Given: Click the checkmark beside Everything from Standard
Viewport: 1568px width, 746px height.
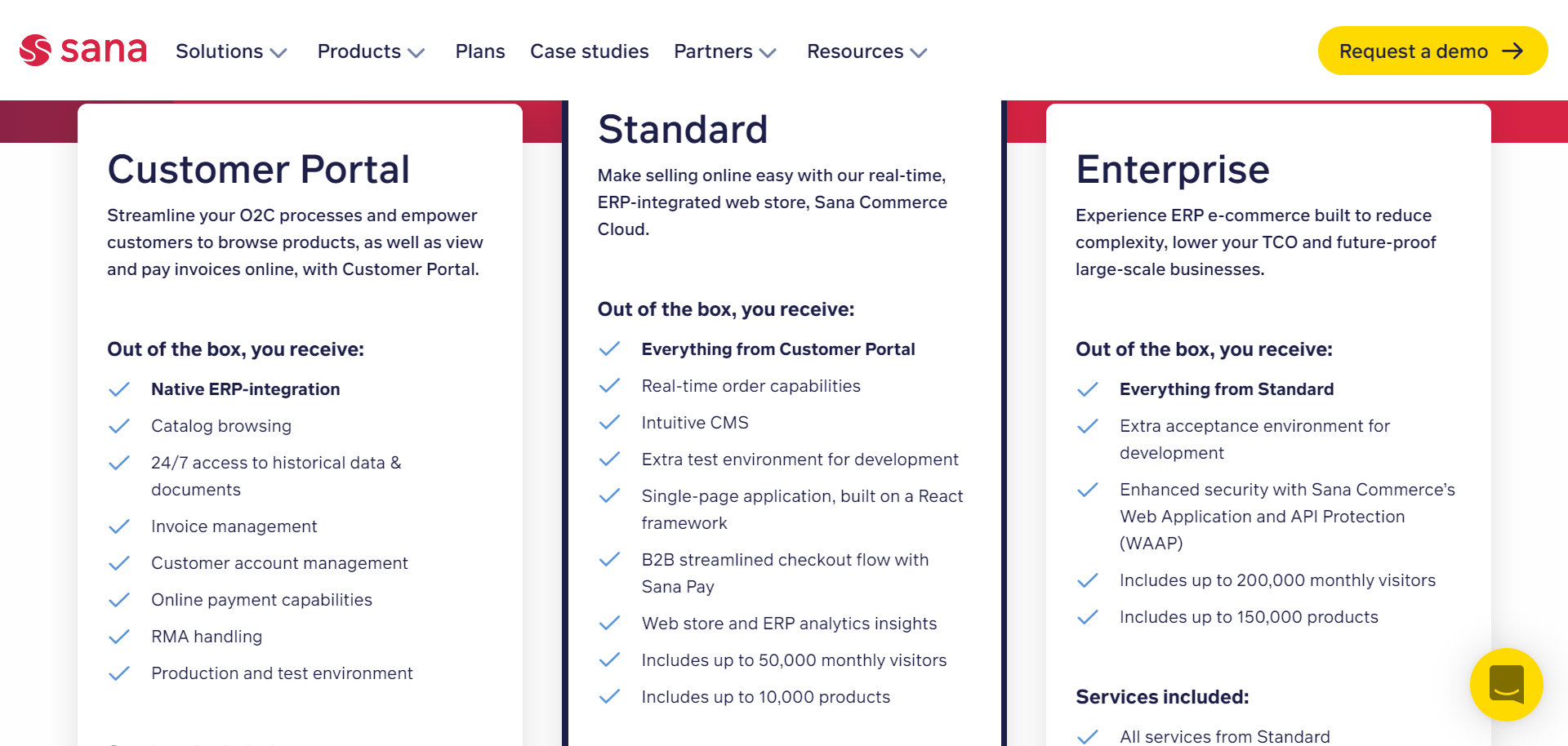Looking at the screenshot, I should coord(1088,389).
